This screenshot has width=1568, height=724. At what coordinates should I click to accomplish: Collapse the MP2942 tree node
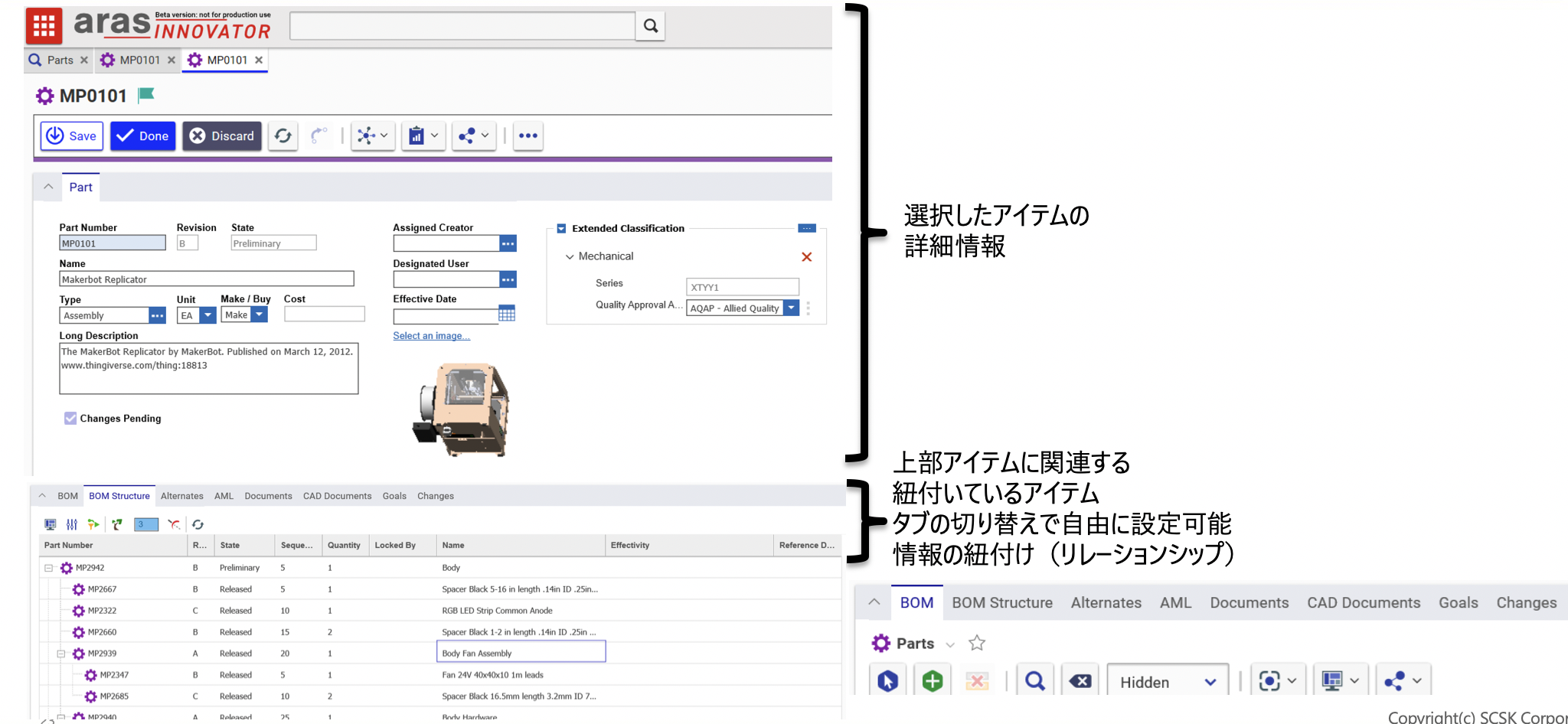[48, 568]
